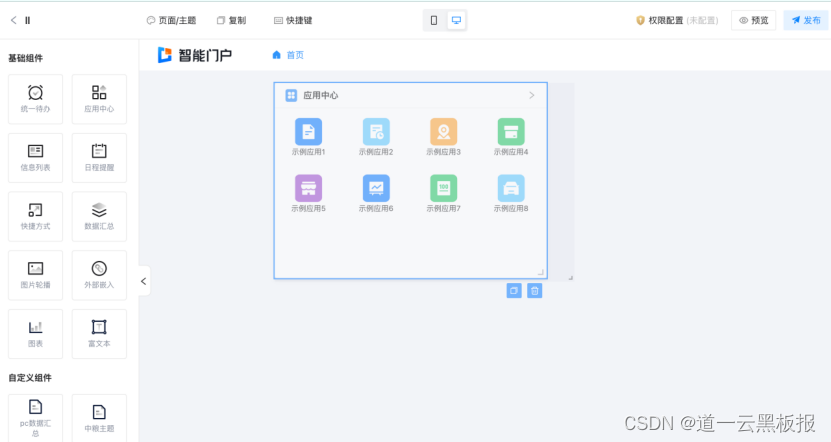The width and height of the screenshot is (831, 442).
Task: Add the 信息列表 component
Action: (36, 158)
